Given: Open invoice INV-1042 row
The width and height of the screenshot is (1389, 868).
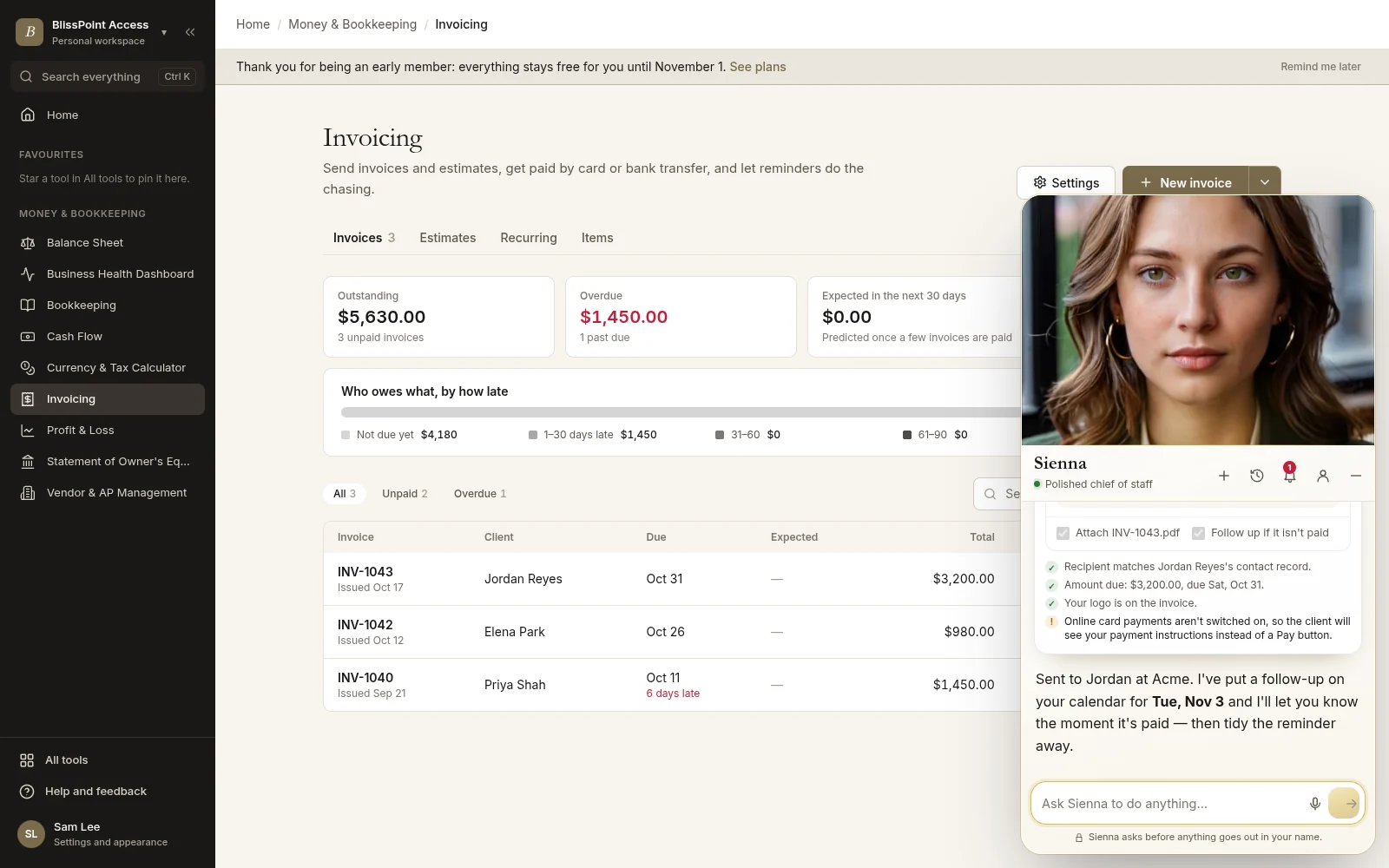Looking at the screenshot, I should click(x=673, y=632).
